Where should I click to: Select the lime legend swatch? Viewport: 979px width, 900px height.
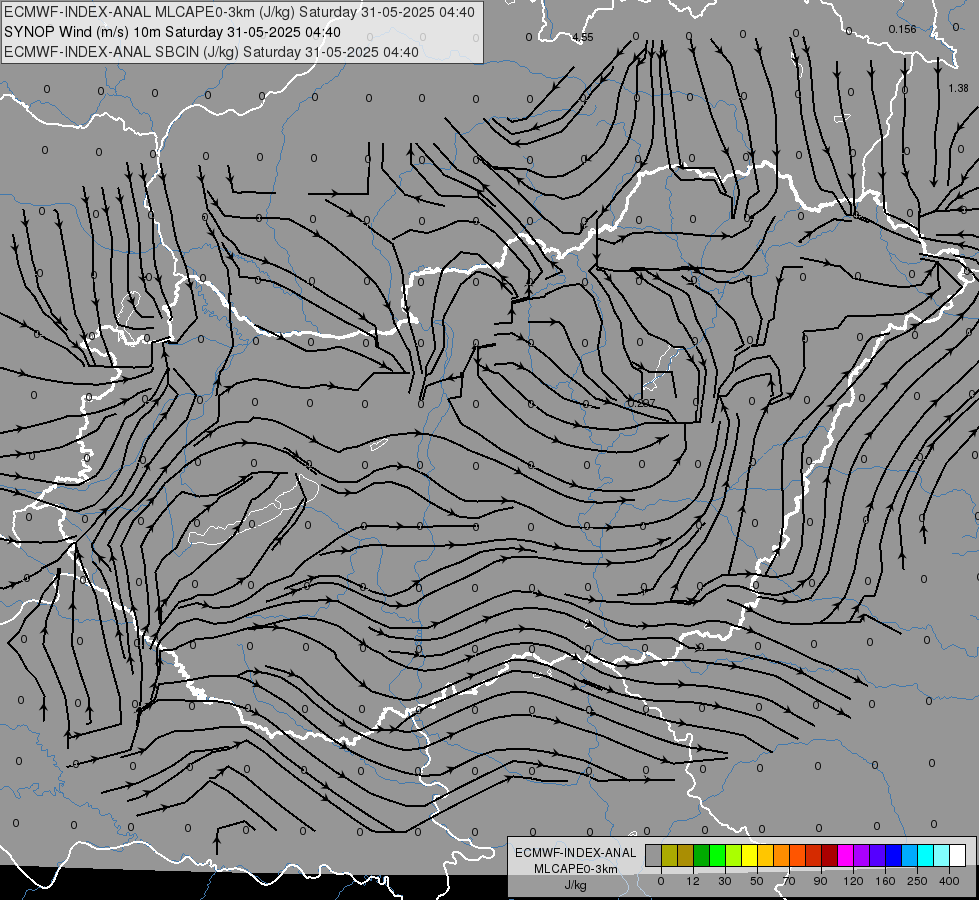(734, 855)
